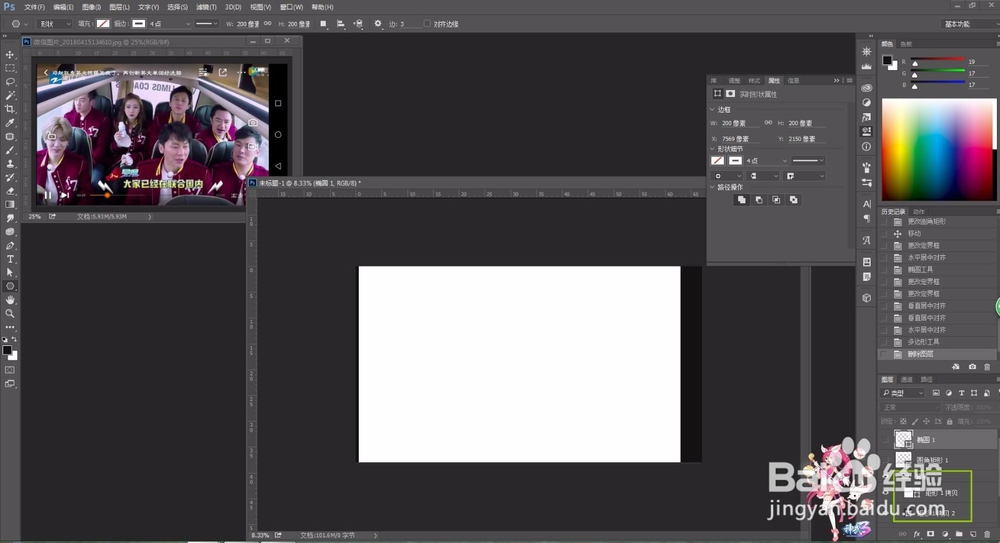Open stroke line style dropdown in options bar
1000x543 pixels.
207,24
